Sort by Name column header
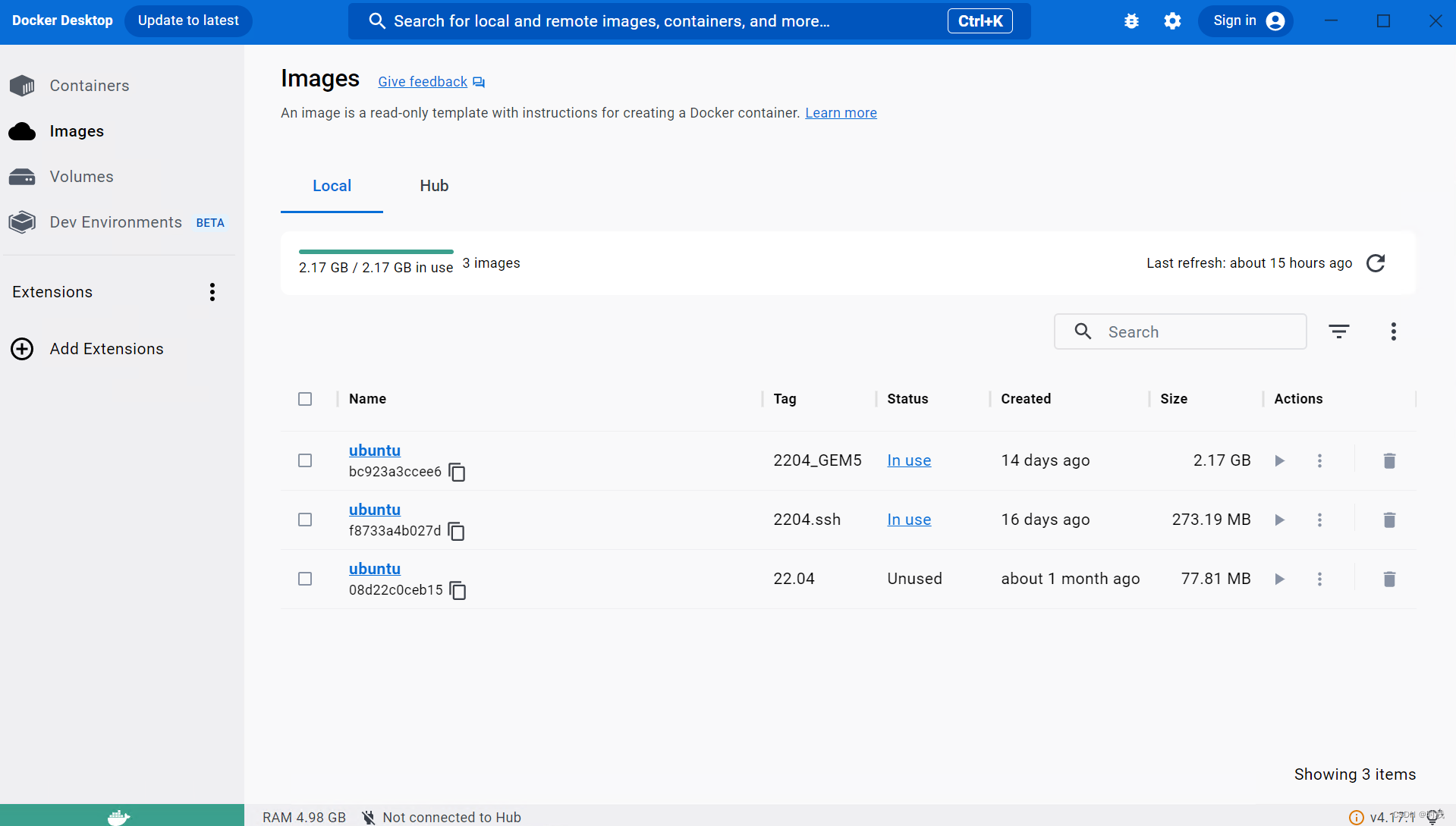Image resolution: width=1456 pixels, height=826 pixels. 367,399
